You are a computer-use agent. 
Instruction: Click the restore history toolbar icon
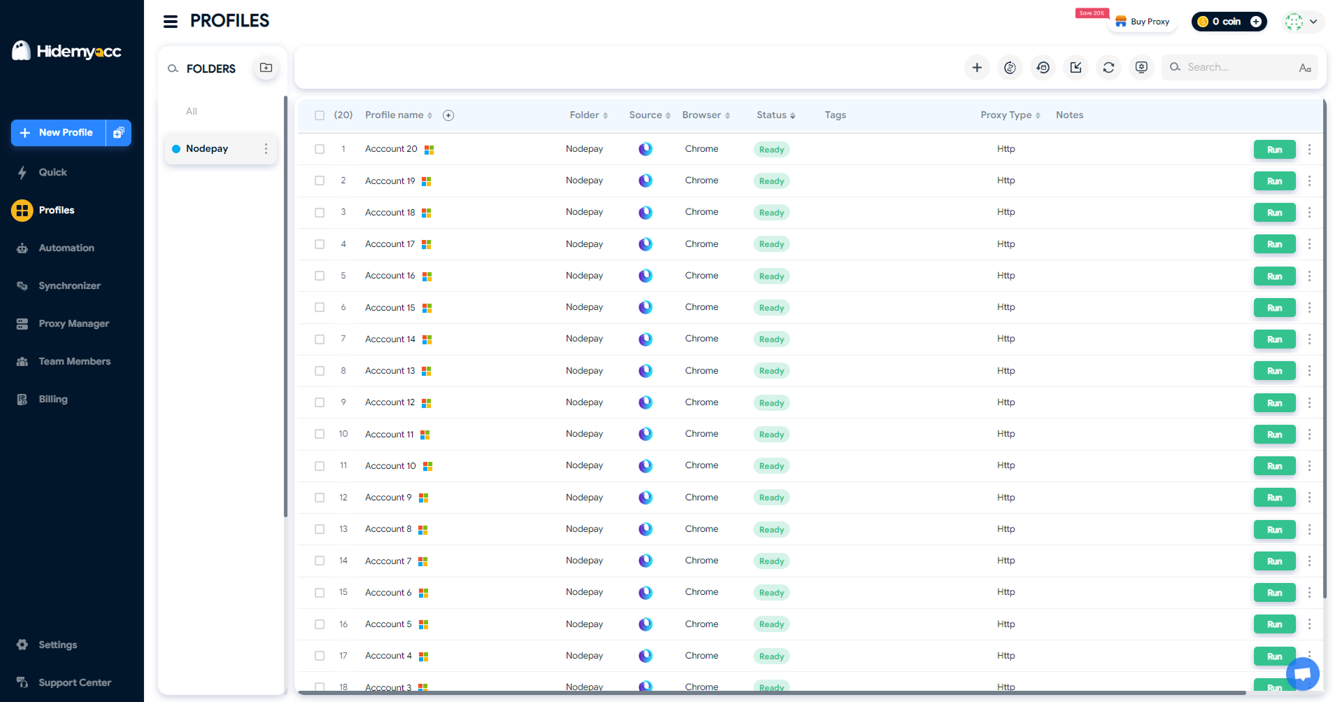tap(1043, 68)
